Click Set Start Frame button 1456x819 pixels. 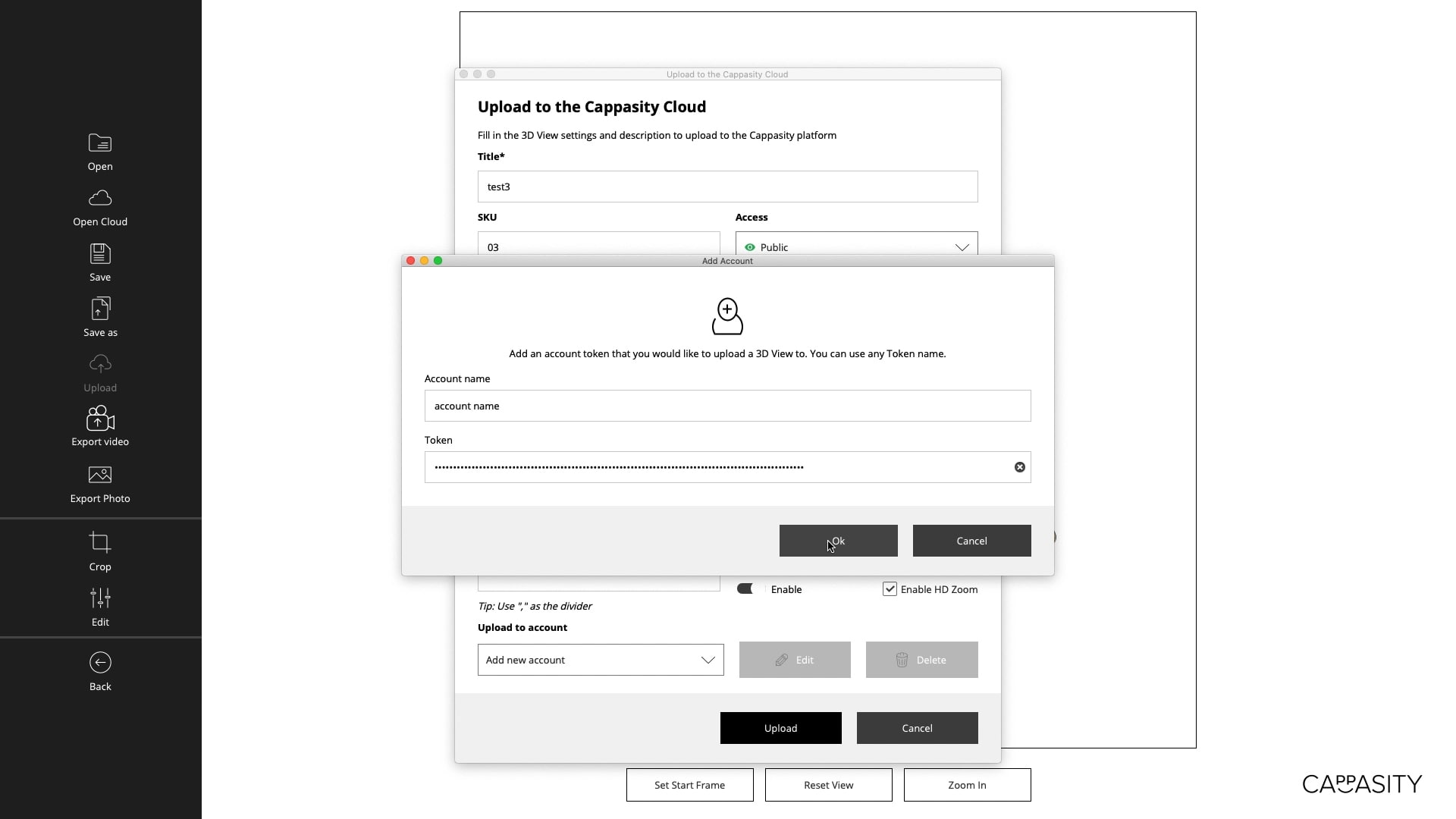[x=690, y=785]
